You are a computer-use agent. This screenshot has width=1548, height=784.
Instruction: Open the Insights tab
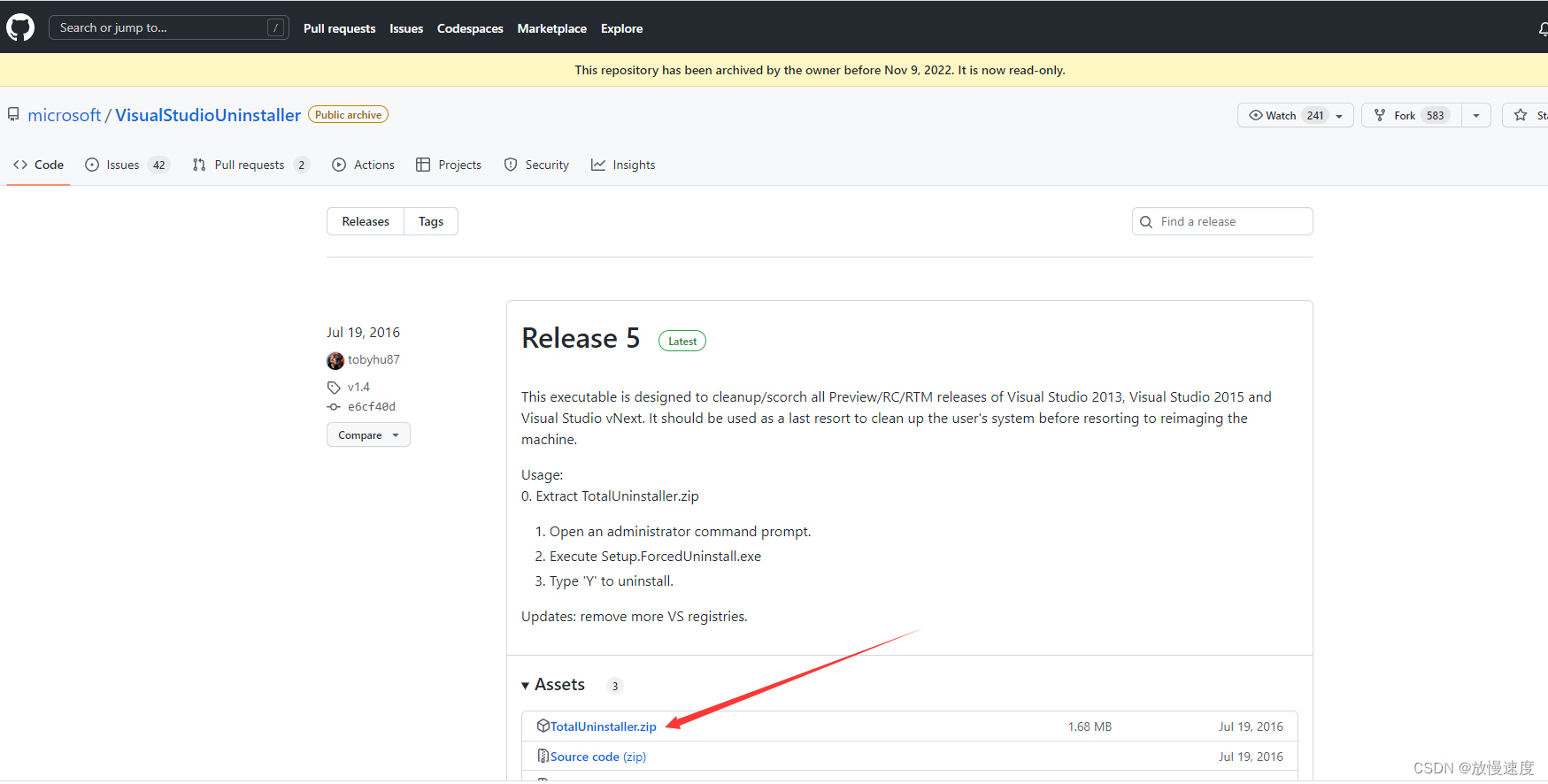click(623, 165)
